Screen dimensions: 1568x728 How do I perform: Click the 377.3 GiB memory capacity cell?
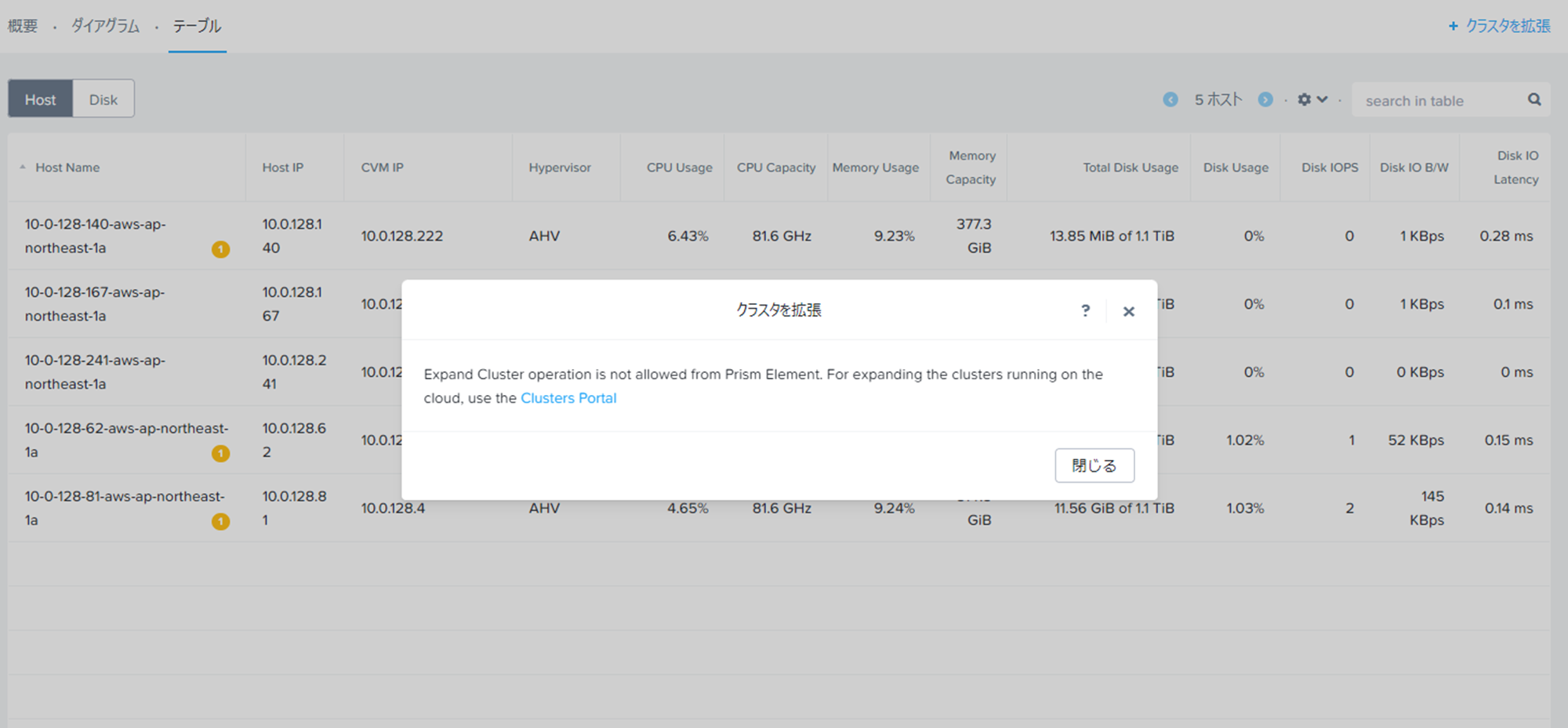974,236
